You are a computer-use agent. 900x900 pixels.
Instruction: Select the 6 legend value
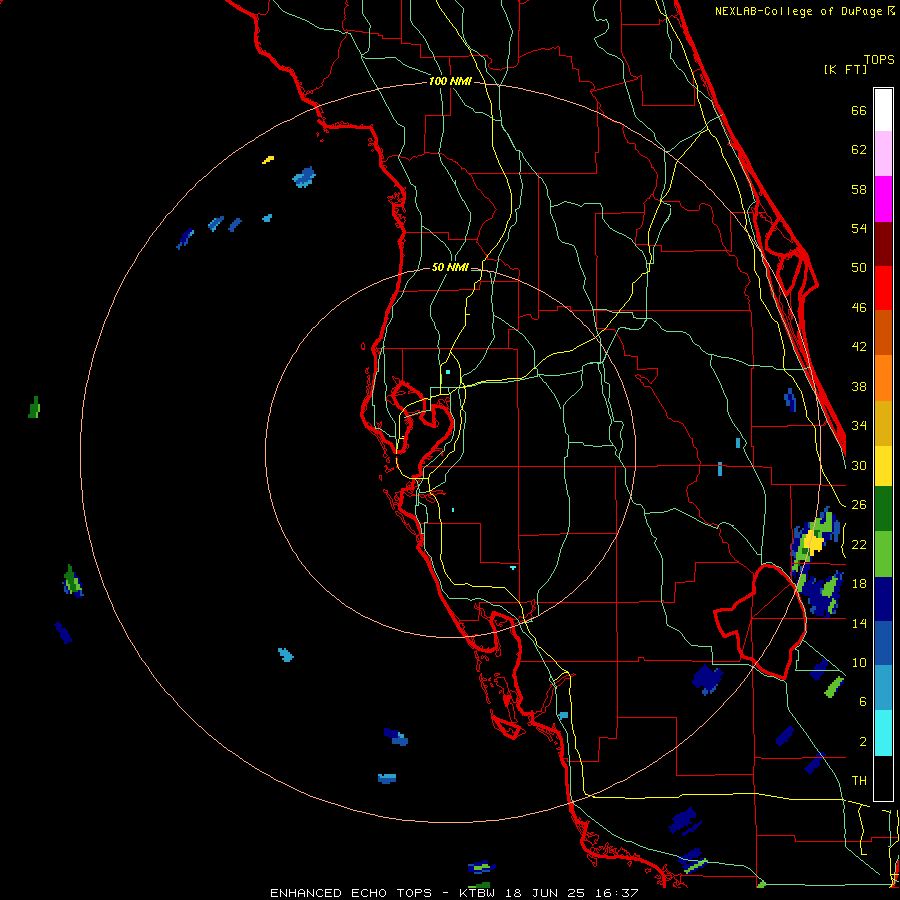pos(863,702)
